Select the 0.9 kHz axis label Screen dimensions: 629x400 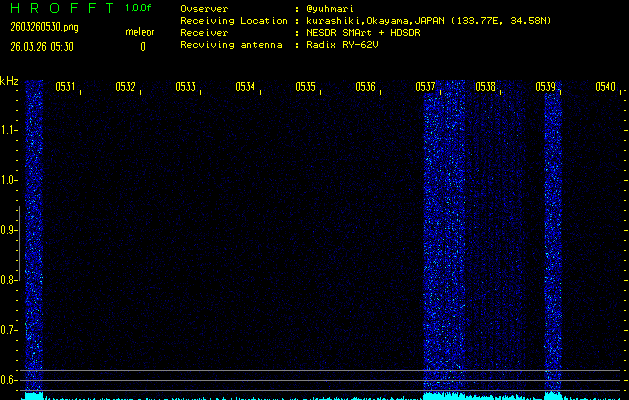tap(10, 230)
